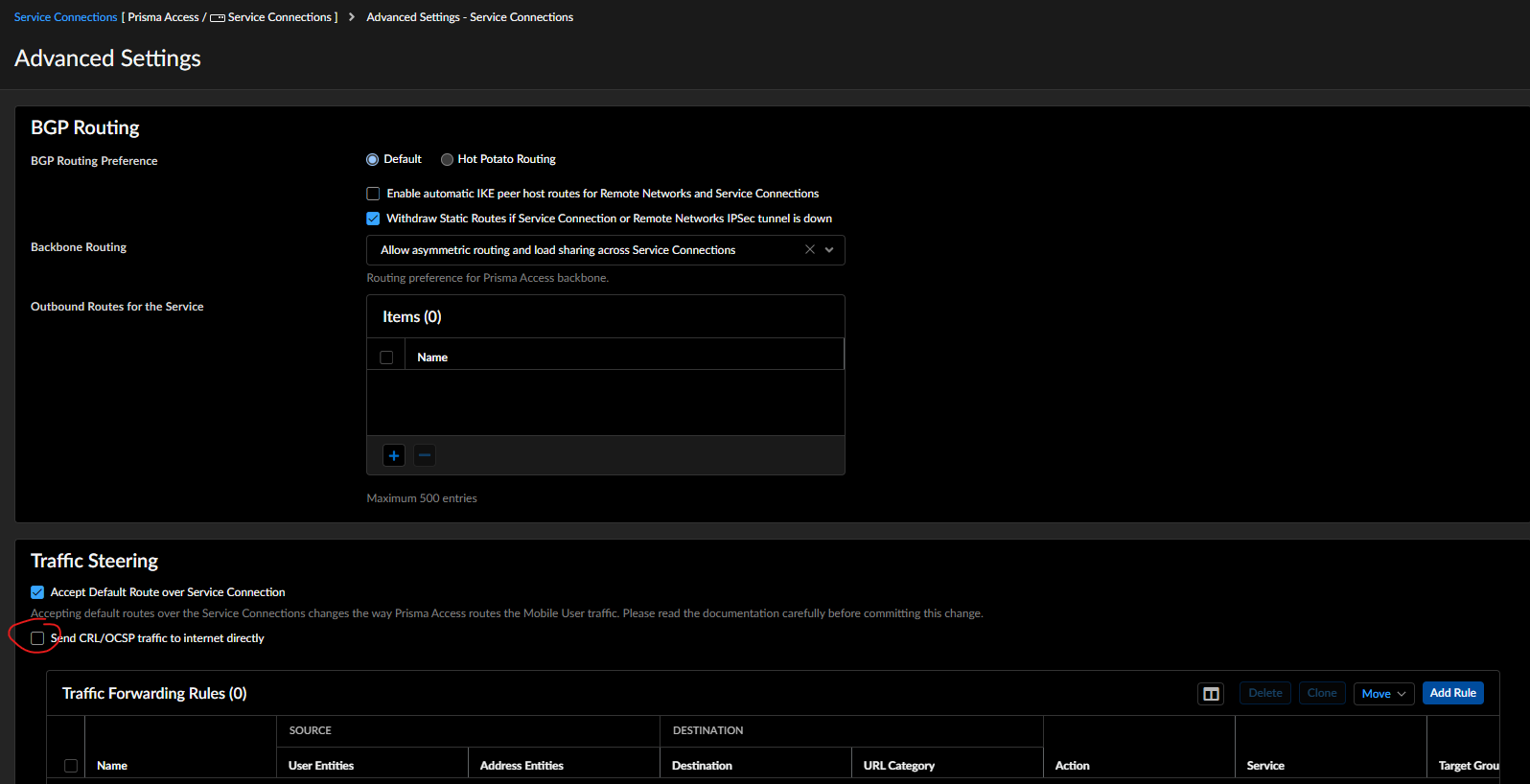The width and height of the screenshot is (1530, 784).
Task: Enable Send CRL/OCSP traffic to internet directly
Action: 37,638
